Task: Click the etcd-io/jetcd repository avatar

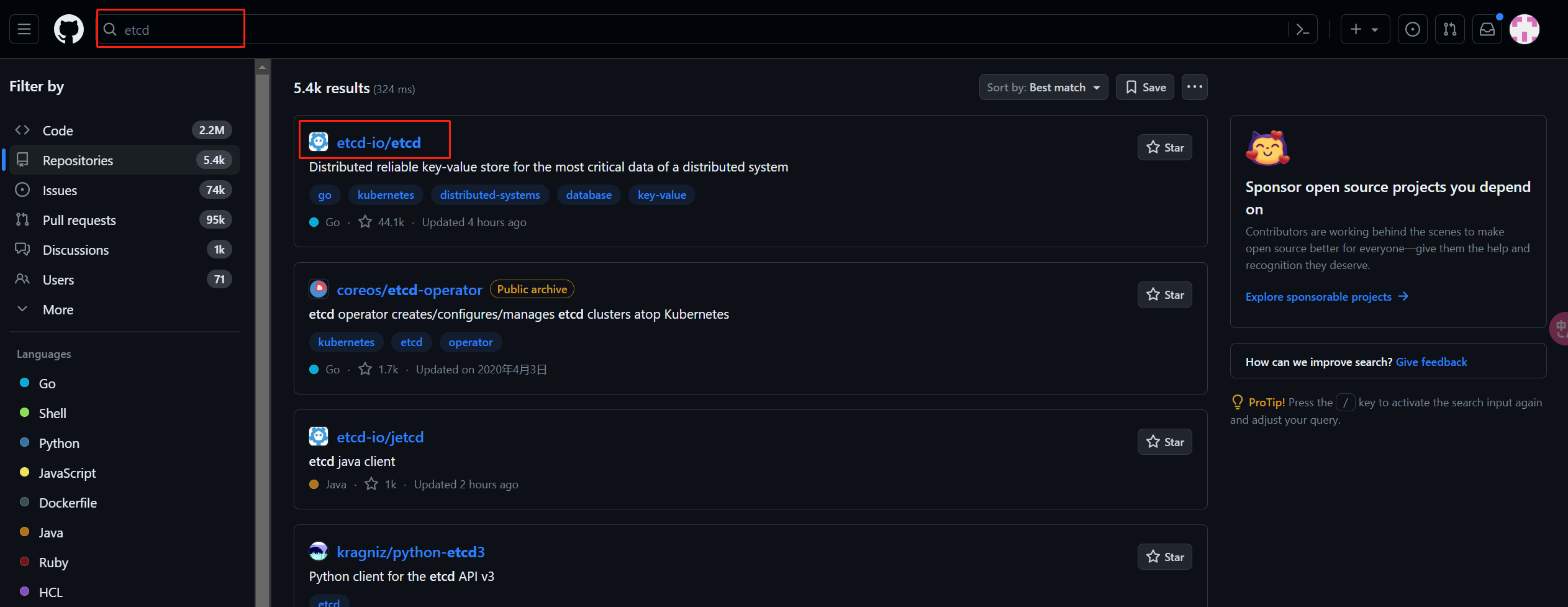Action: click(x=319, y=437)
